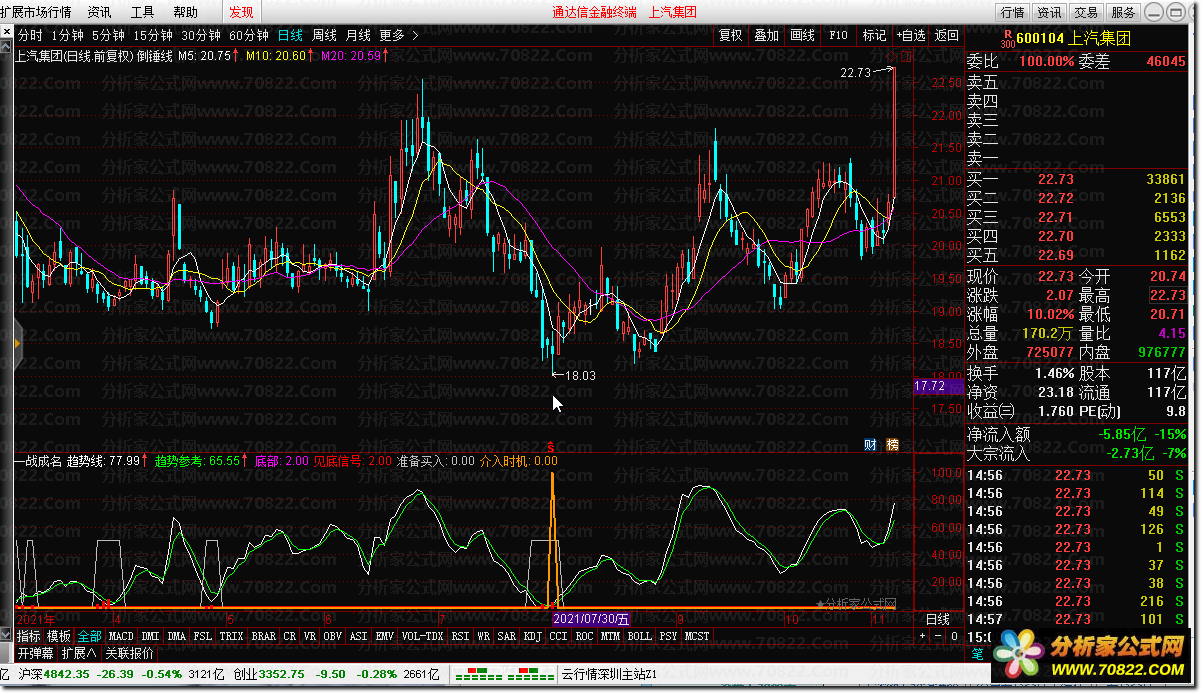Click the 关联报价 tab
The height and width of the screenshot is (694, 1203).
pyautogui.click(x=129, y=654)
